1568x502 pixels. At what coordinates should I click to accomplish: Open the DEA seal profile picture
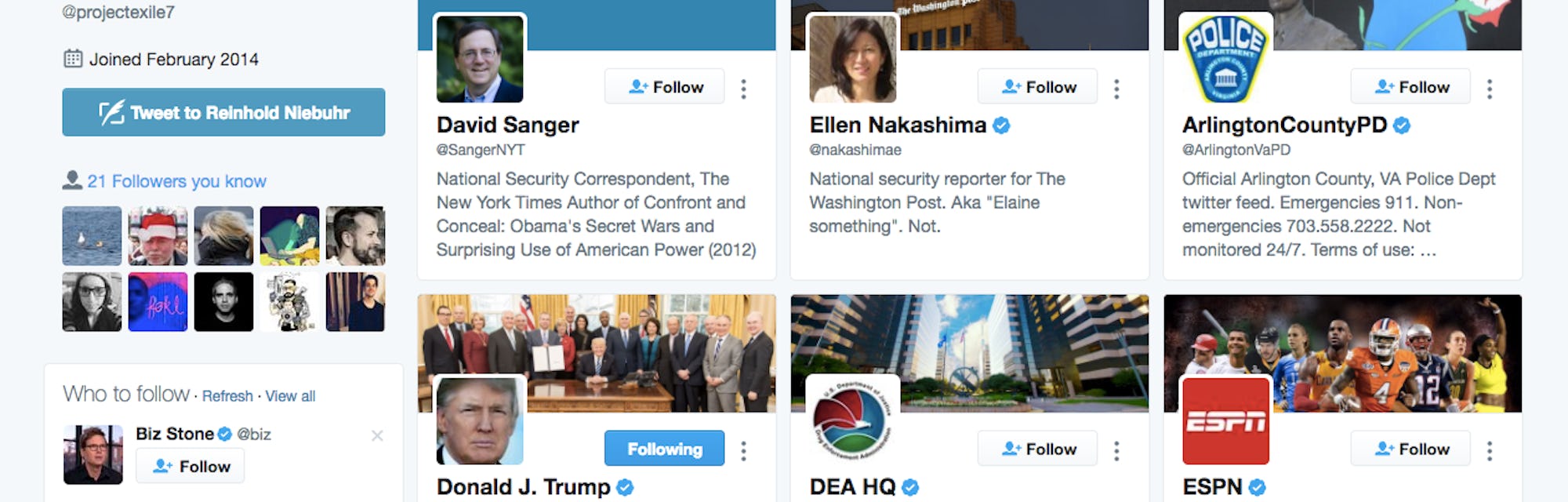click(x=852, y=420)
